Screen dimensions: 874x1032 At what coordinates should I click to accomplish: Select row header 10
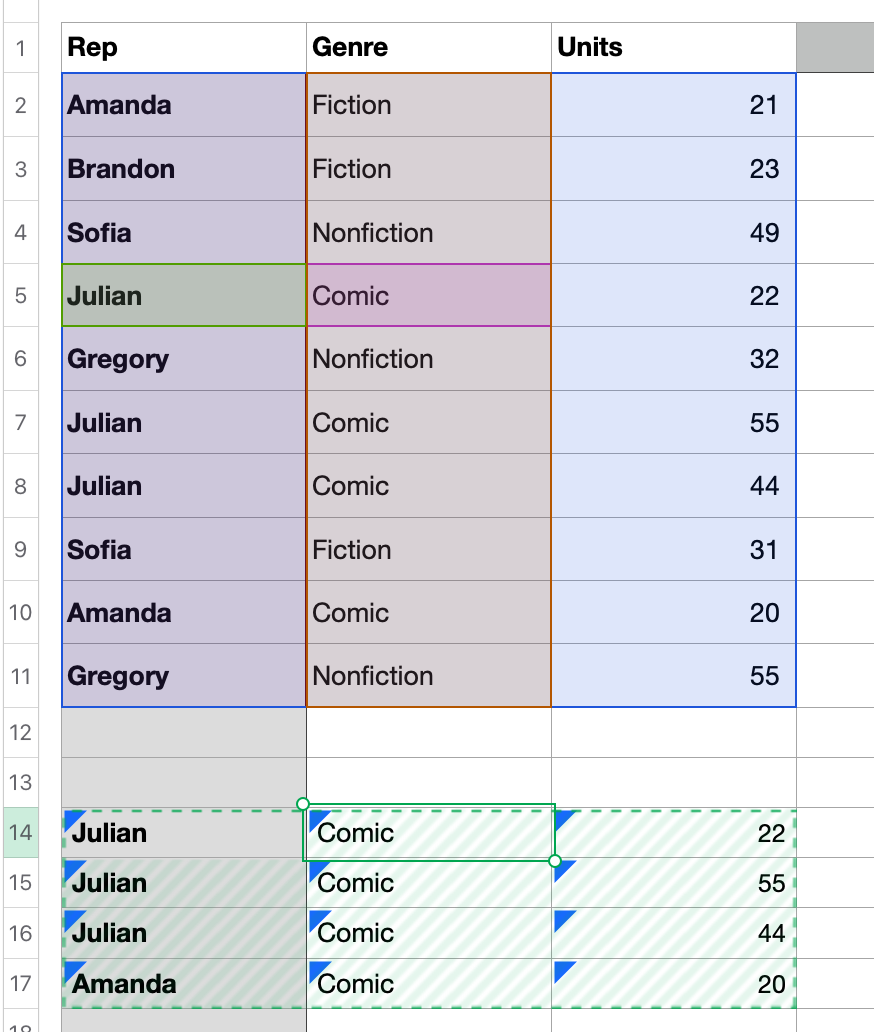[x=20, y=612]
